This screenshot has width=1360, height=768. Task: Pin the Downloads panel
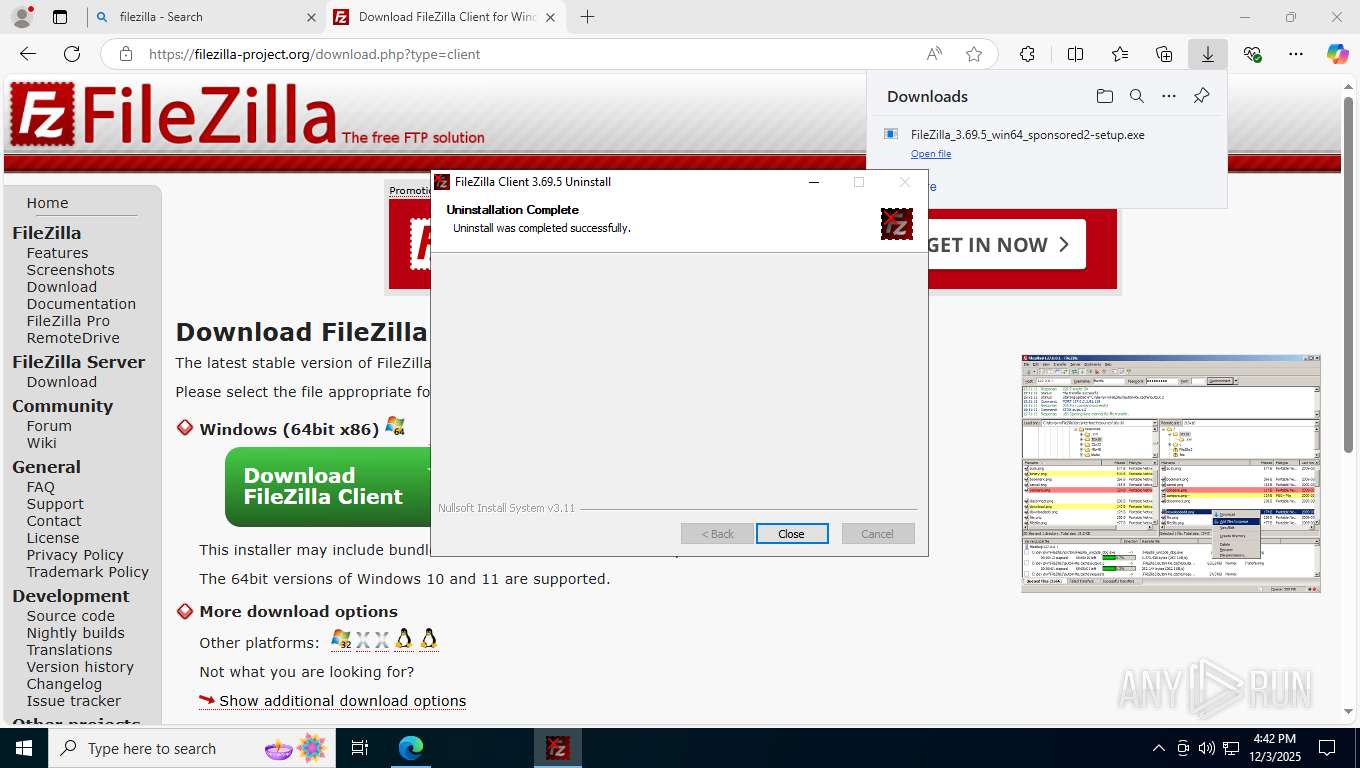1201,96
